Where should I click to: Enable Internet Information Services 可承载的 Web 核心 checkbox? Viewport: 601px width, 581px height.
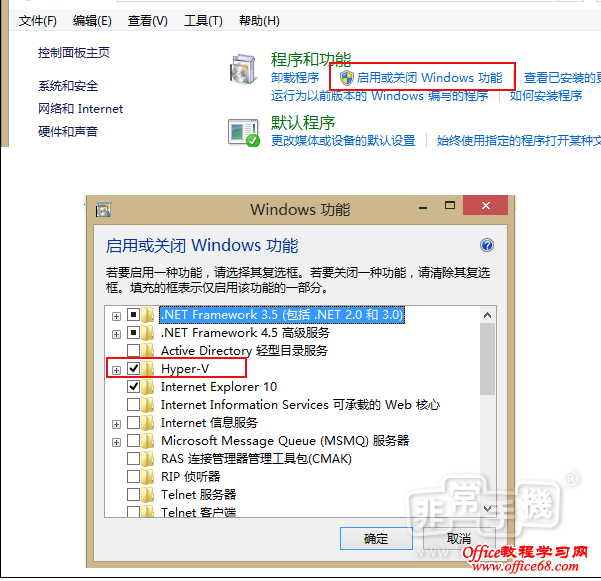click(133, 404)
